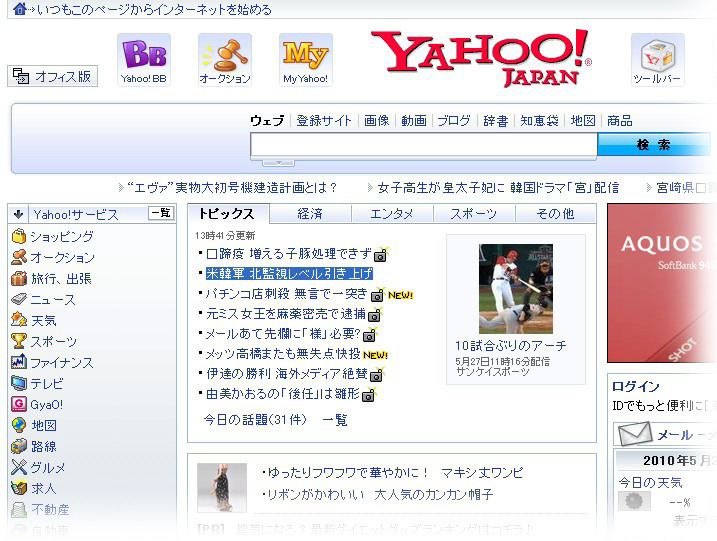Viewport: 717px width, 541px height.
Task: Click the weather sun icon under 今日の天気
Action: tap(634, 501)
